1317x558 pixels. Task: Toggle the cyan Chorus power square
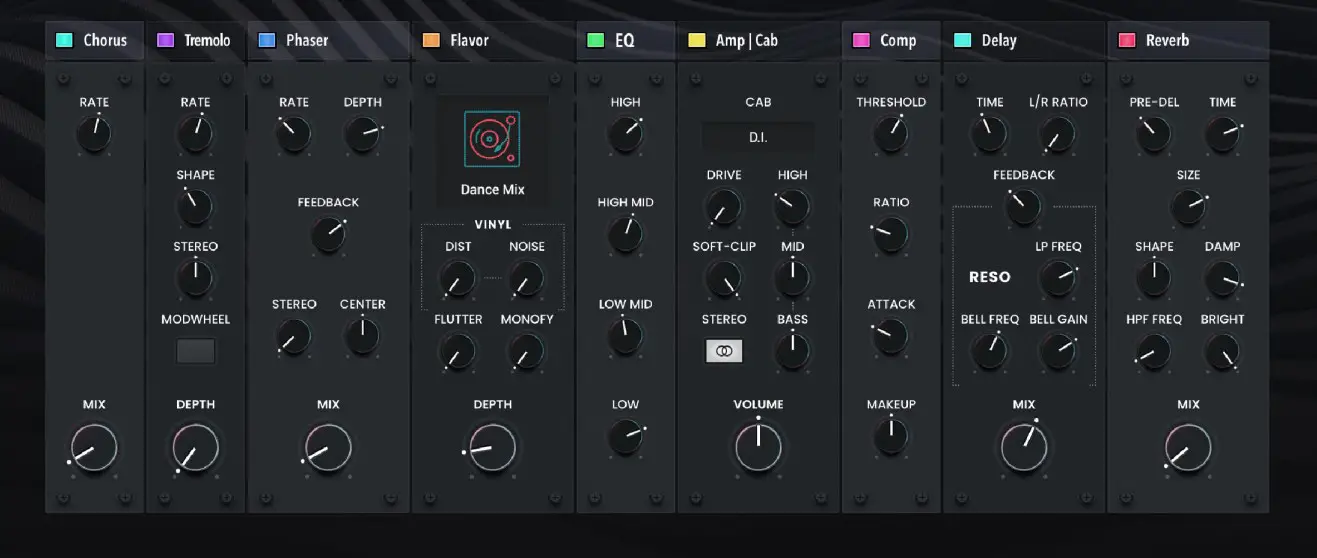coord(64,41)
